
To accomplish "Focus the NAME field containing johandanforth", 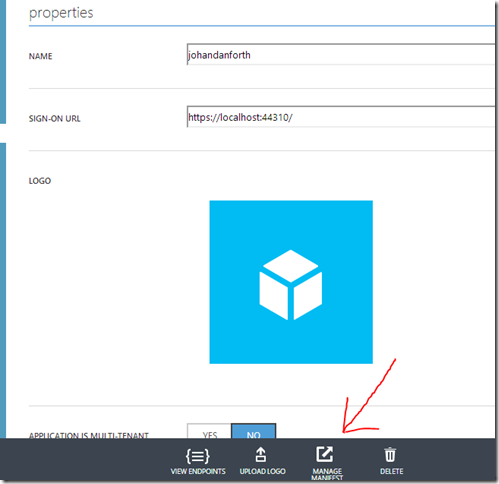I will coord(341,54).
